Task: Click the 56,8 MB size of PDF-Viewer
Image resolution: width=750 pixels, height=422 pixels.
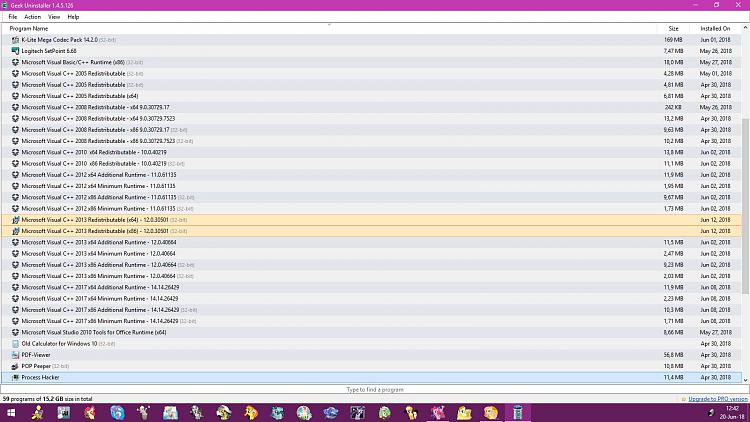Action: [x=673, y=355]
